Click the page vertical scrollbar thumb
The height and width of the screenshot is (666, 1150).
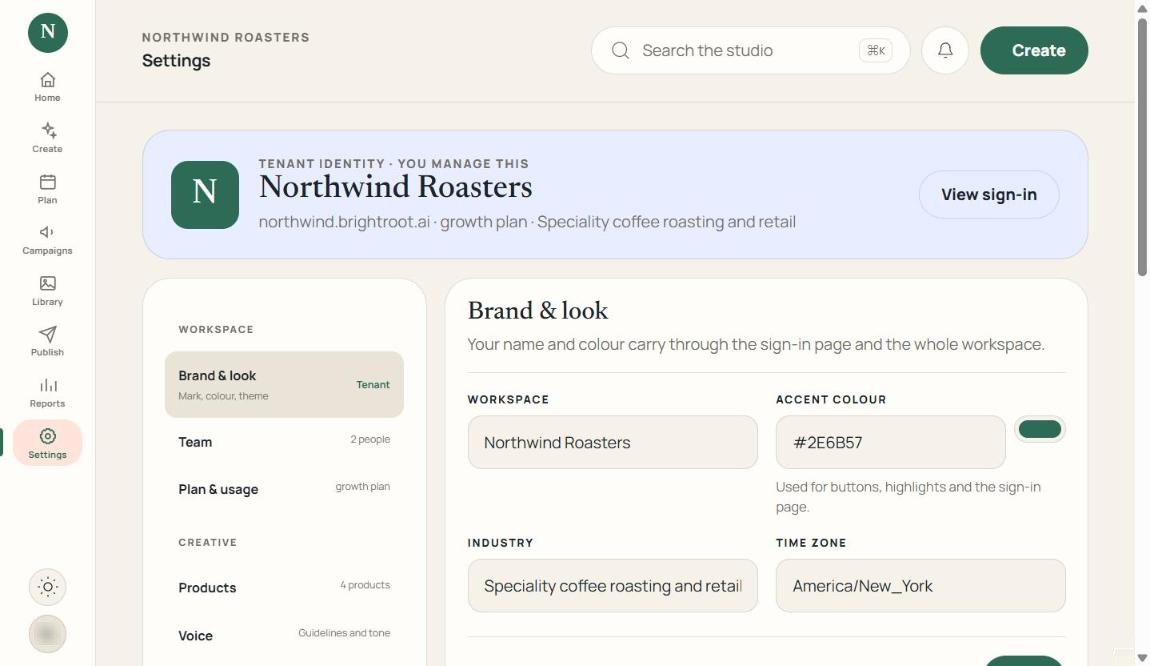1142,147
